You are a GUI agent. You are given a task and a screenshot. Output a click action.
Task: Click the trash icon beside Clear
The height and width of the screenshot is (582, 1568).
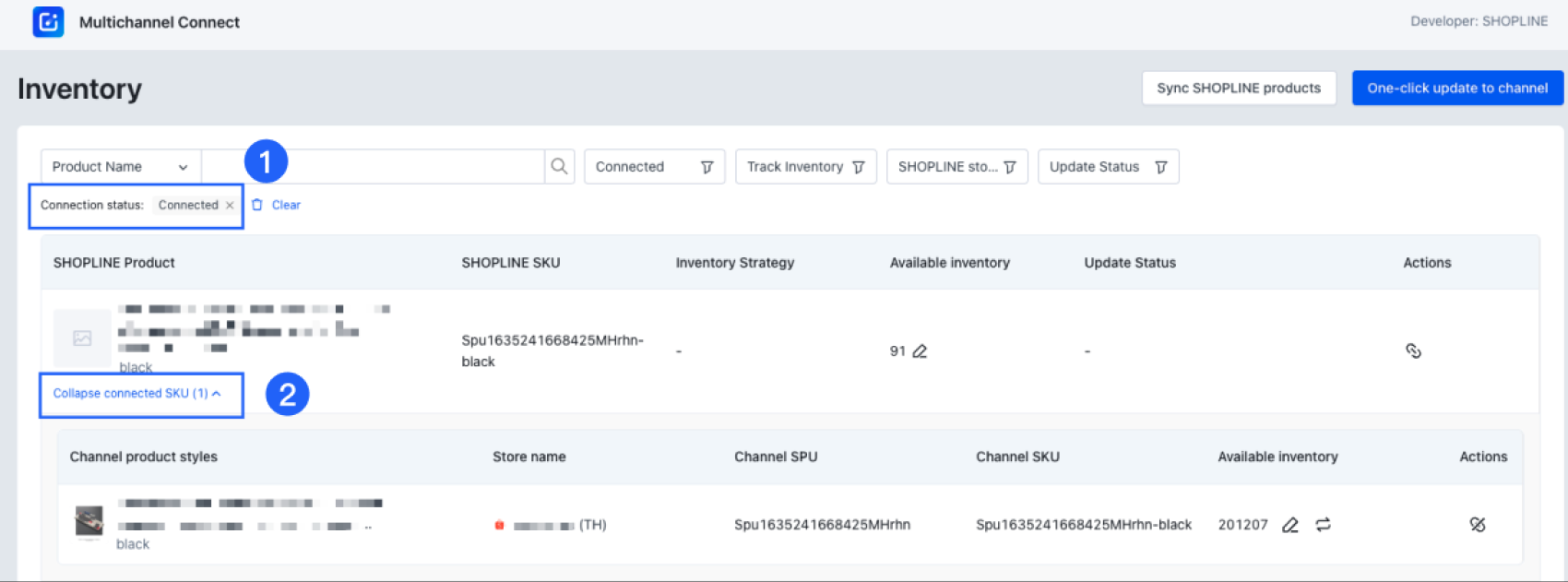click(257, 205)
